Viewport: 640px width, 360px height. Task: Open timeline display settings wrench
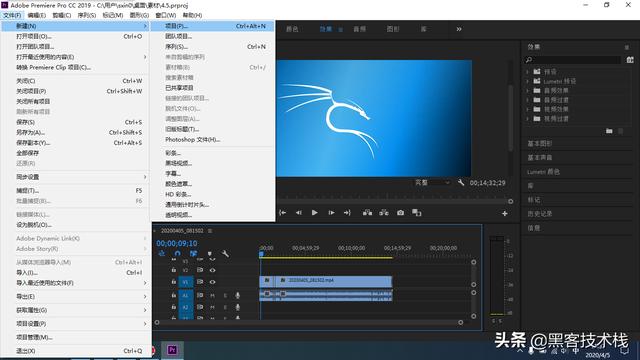click(x=225, y=253)
